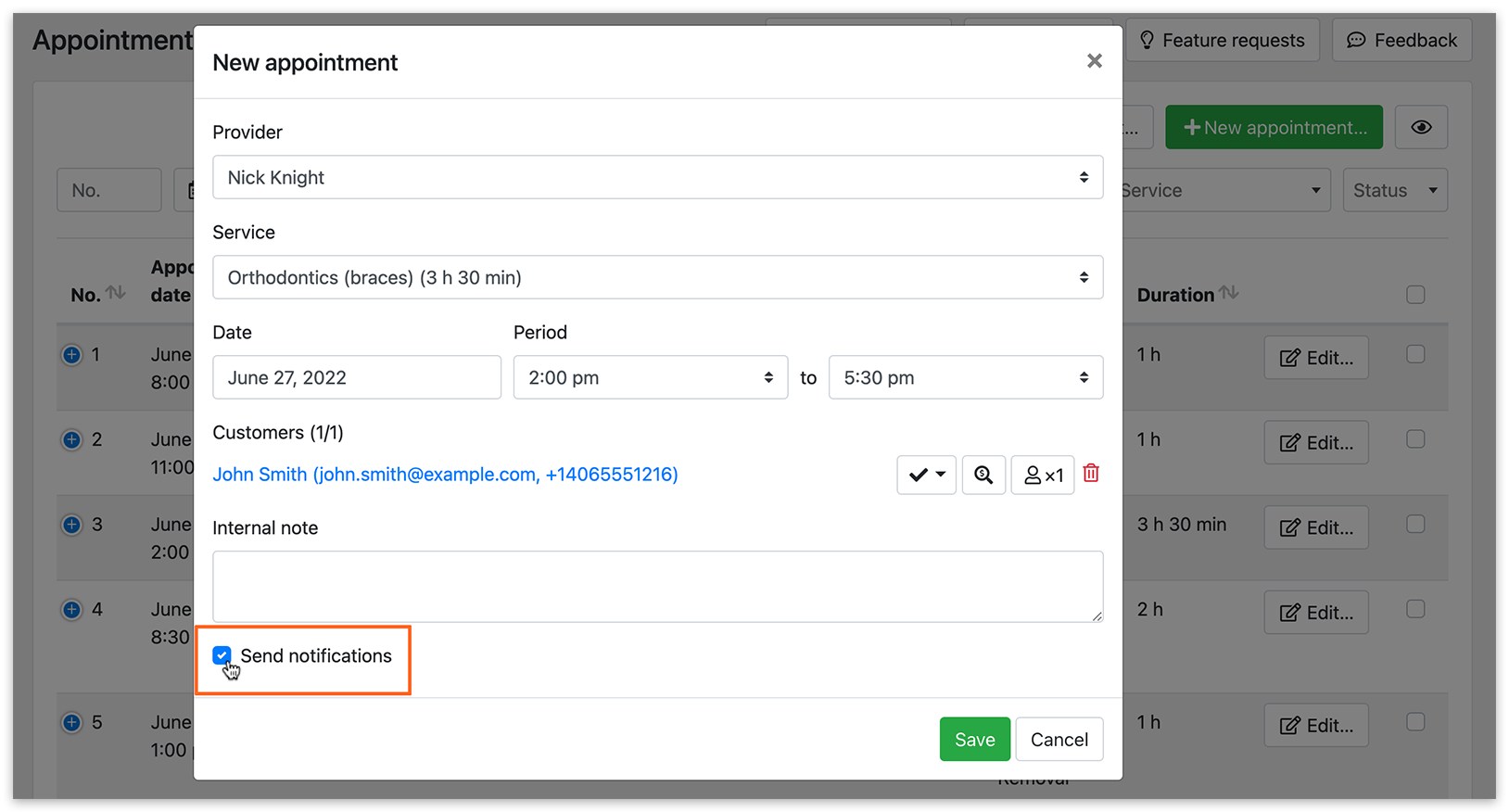Open the Provider dropdown showing Nick Knight
Image resolution: width=1509 pixels, height=812 pixels.
coord(657,177)
